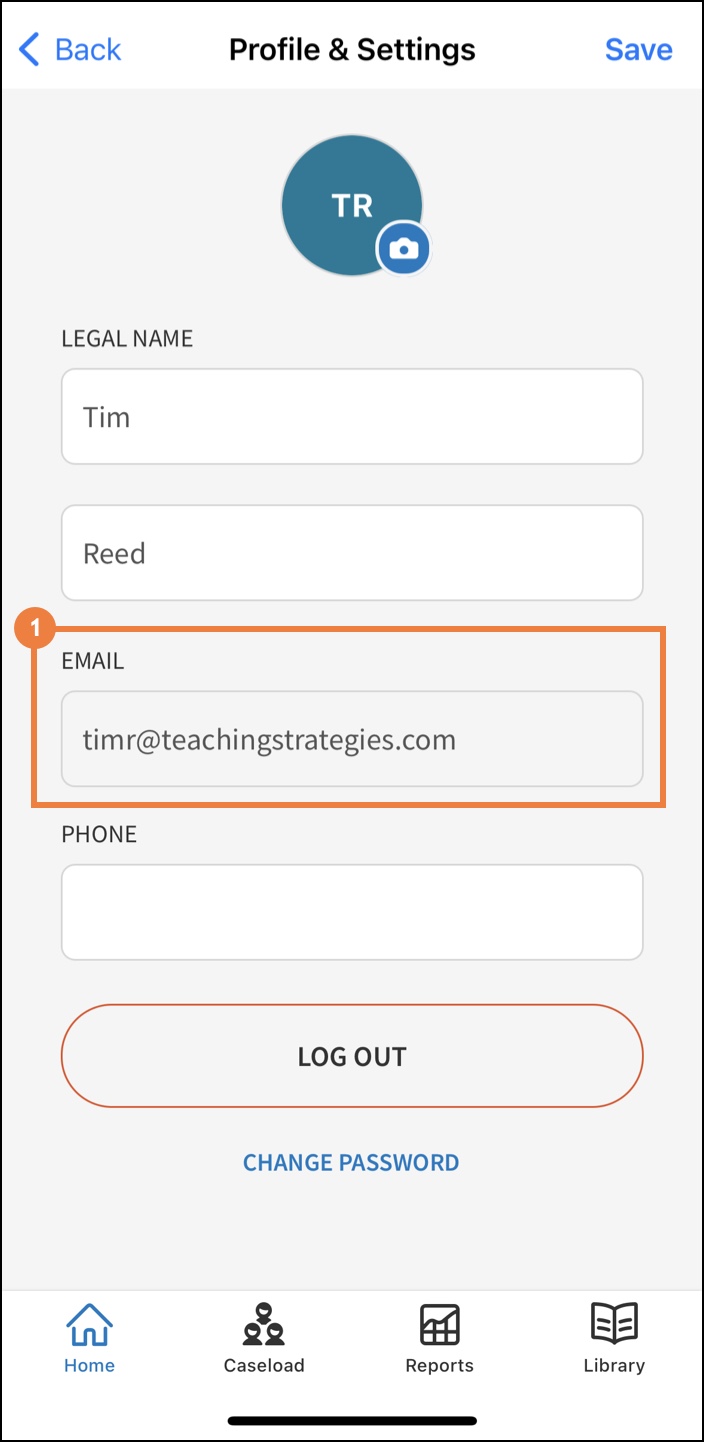Open Library via the book icon
Viewport: 704px width, 1442px height.
[x=614, y=1325]
